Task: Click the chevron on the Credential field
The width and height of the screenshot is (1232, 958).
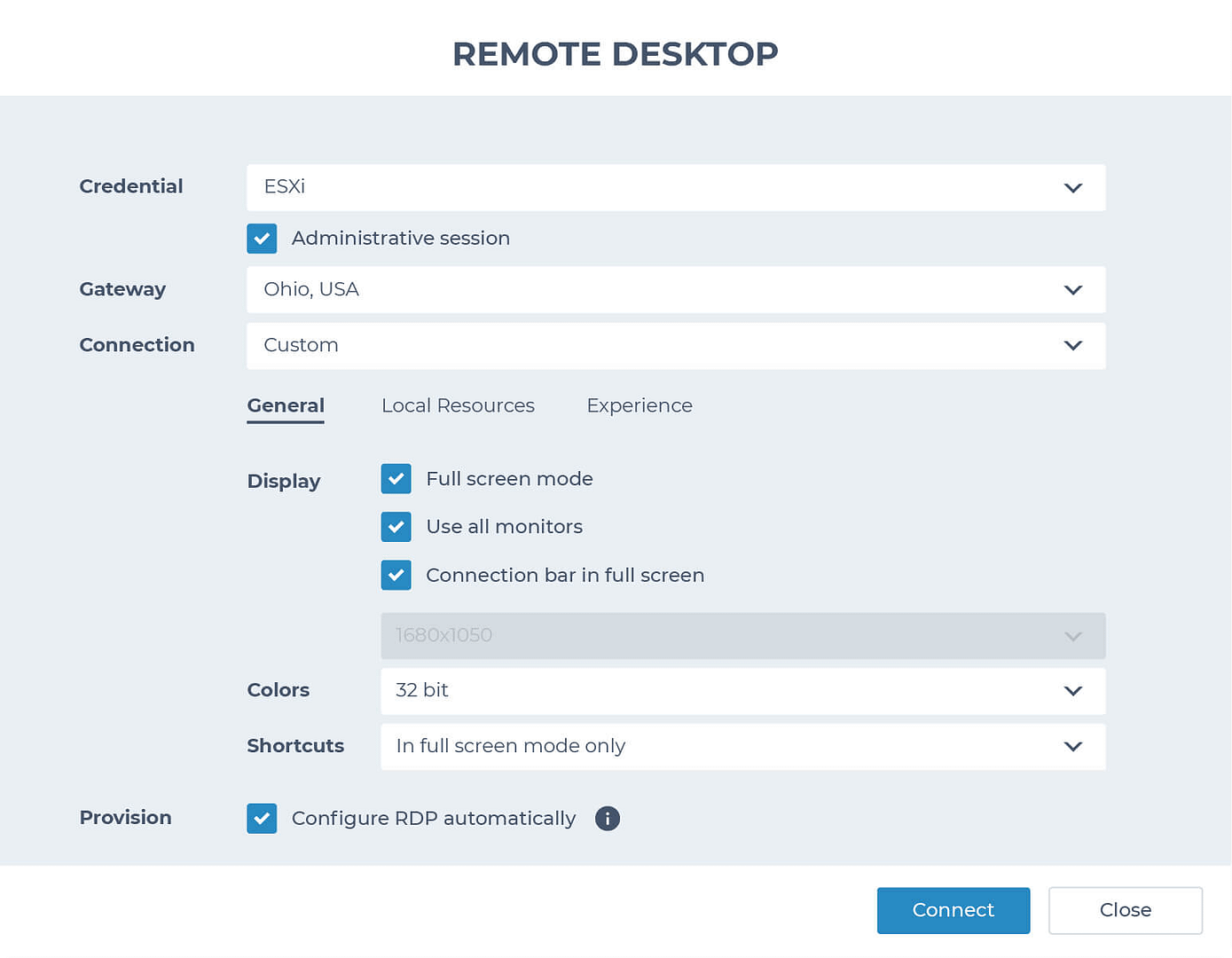Action: pos(1072,188)
